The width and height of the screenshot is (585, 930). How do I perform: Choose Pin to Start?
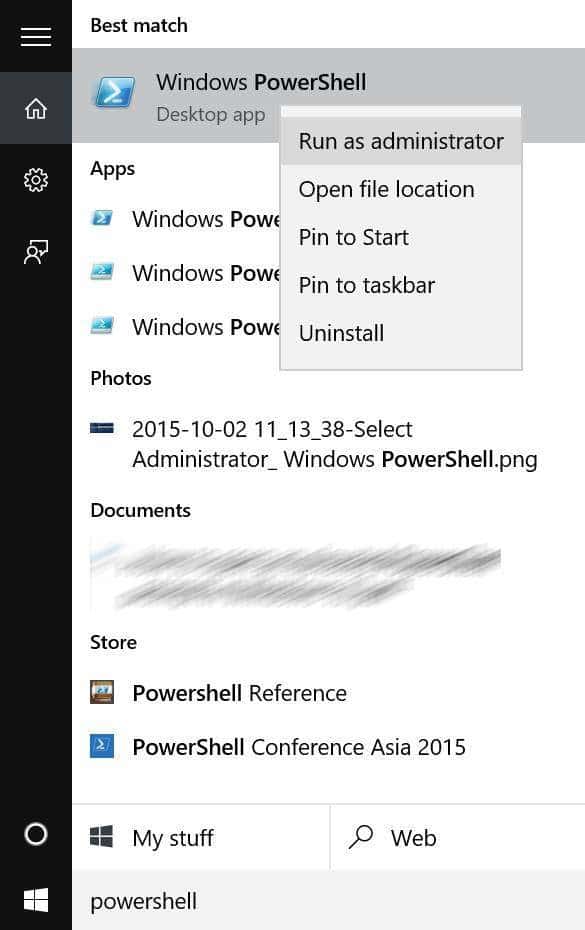401,237
